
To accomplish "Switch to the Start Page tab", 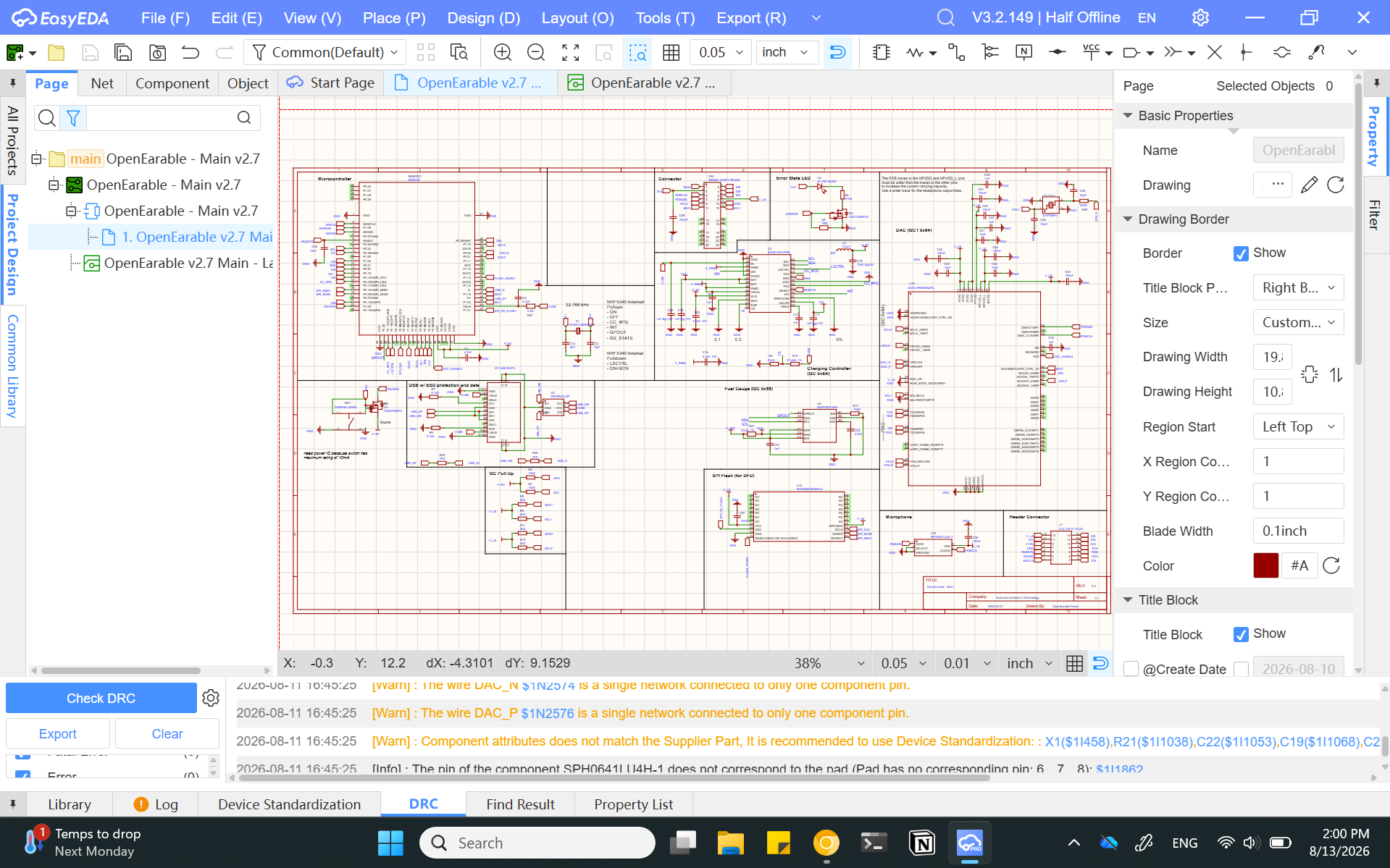I will tap(331, 83).
